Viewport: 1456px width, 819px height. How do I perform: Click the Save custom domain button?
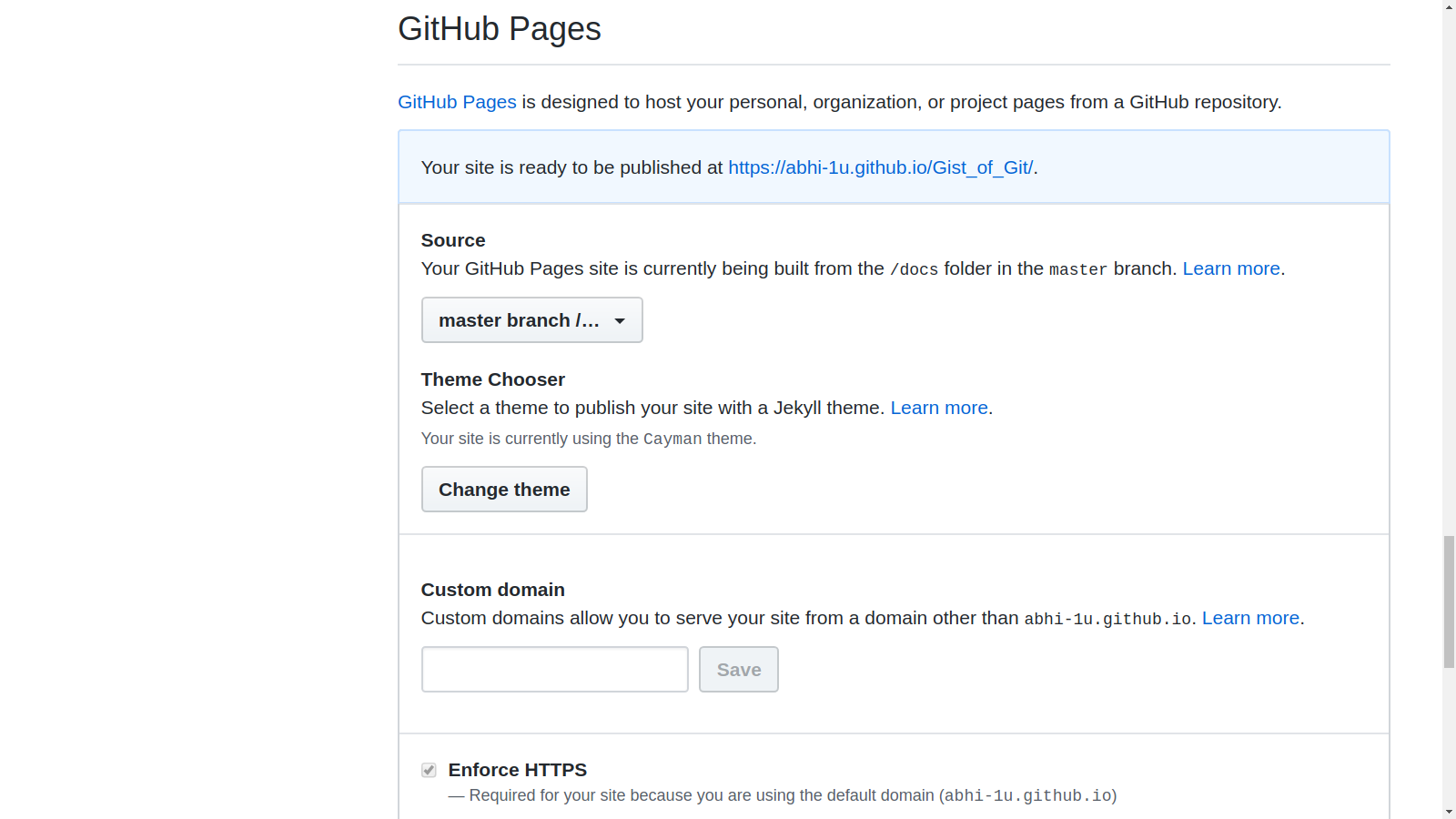[x=739, y=670]
